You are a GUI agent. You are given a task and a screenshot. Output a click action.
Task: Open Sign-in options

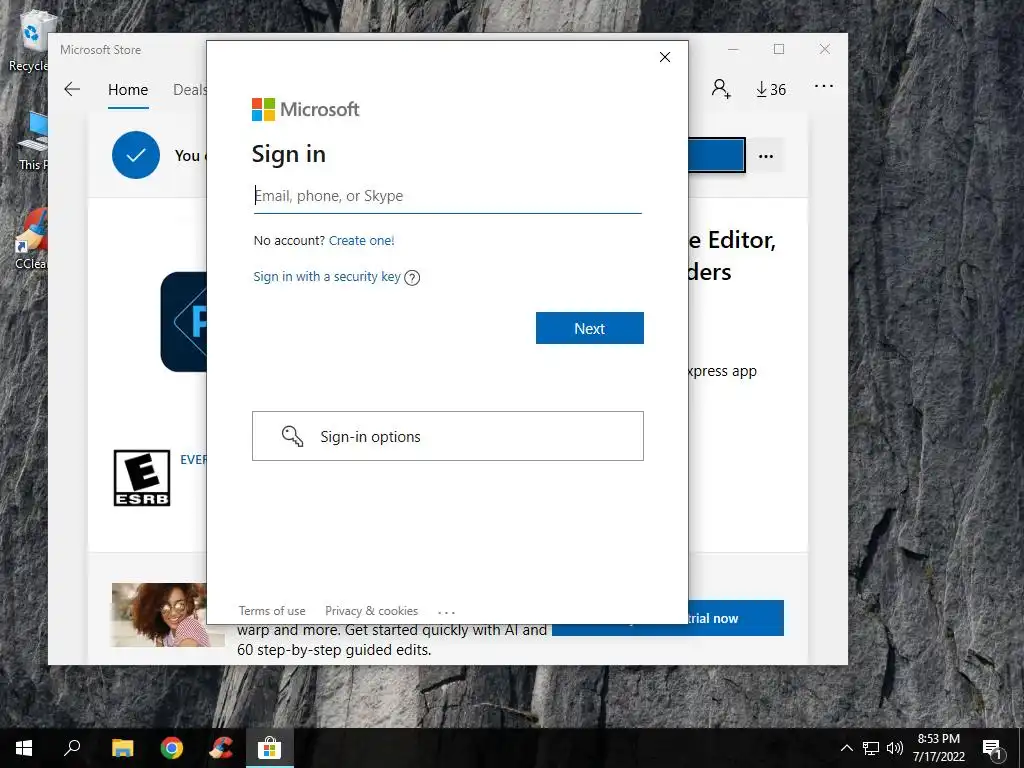coord(447,436)
